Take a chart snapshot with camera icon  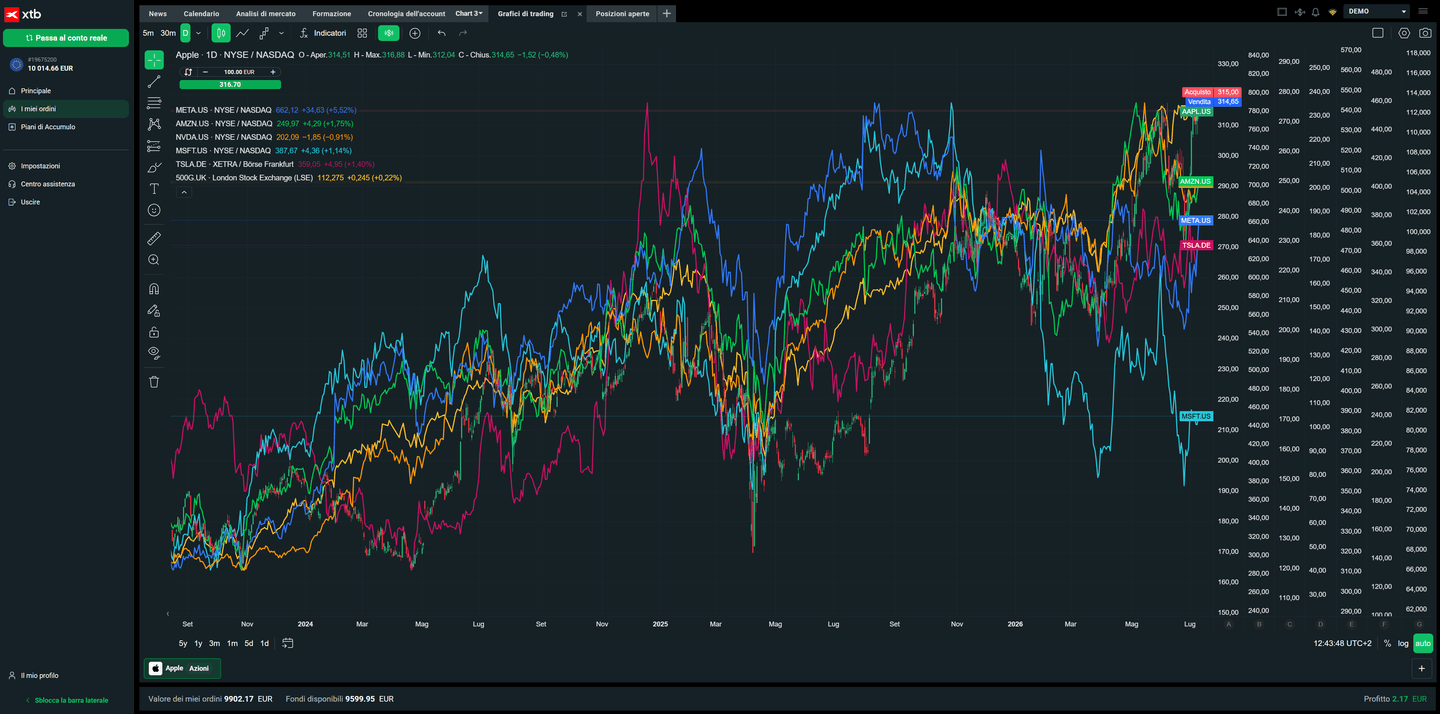1425,33
